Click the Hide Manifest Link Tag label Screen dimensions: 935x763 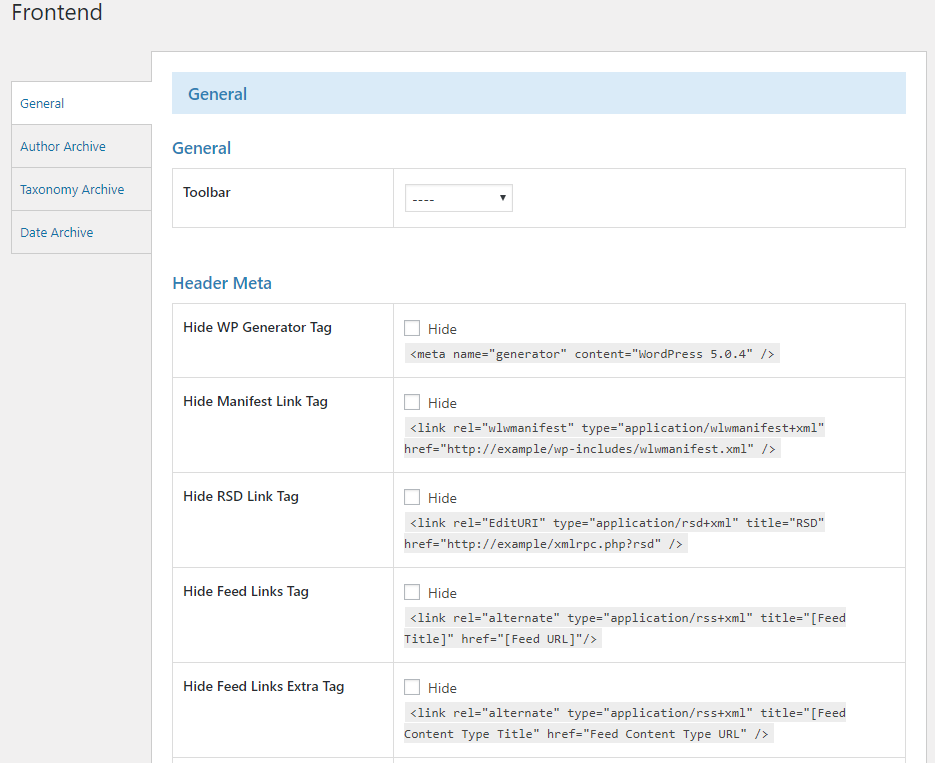[x=255, y=401]
